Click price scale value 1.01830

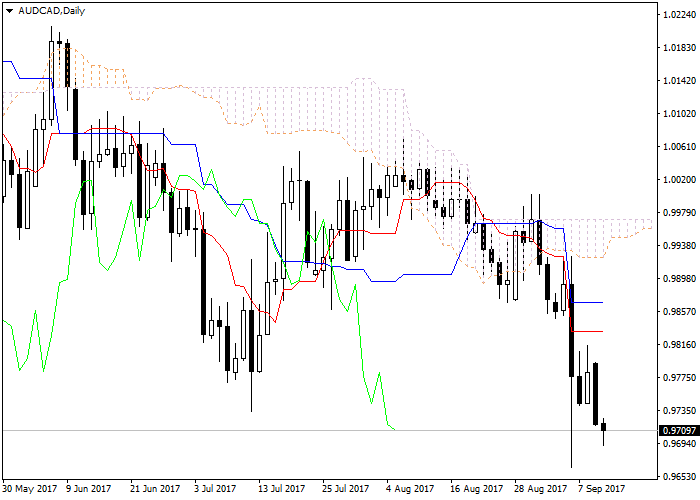pyautogui.click(x=679, y=48)
